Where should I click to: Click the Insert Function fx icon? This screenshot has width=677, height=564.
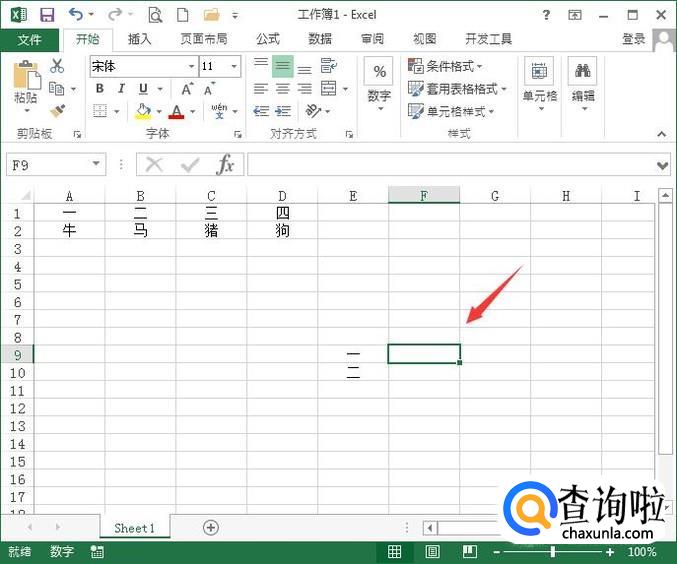tap(225, 165)
